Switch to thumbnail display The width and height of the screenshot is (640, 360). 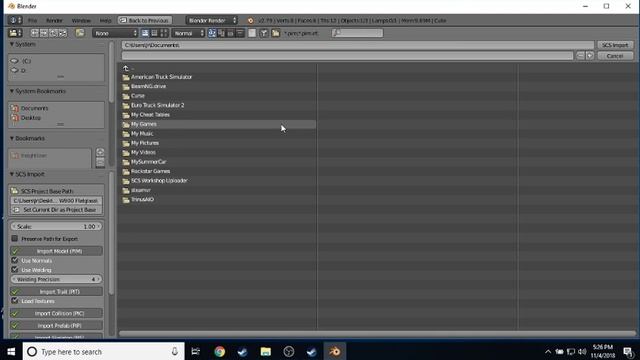pyautogui.click(x=164, y=33)
